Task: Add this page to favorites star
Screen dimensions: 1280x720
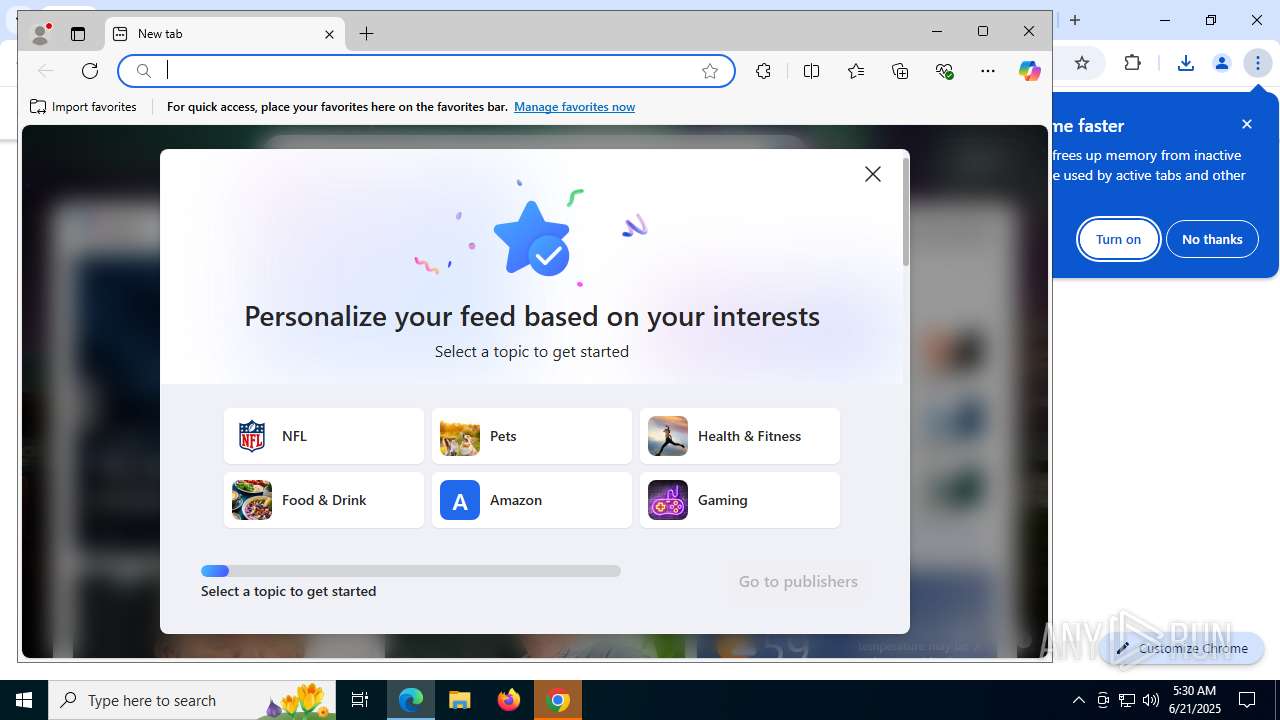Action: click(710, 71)
